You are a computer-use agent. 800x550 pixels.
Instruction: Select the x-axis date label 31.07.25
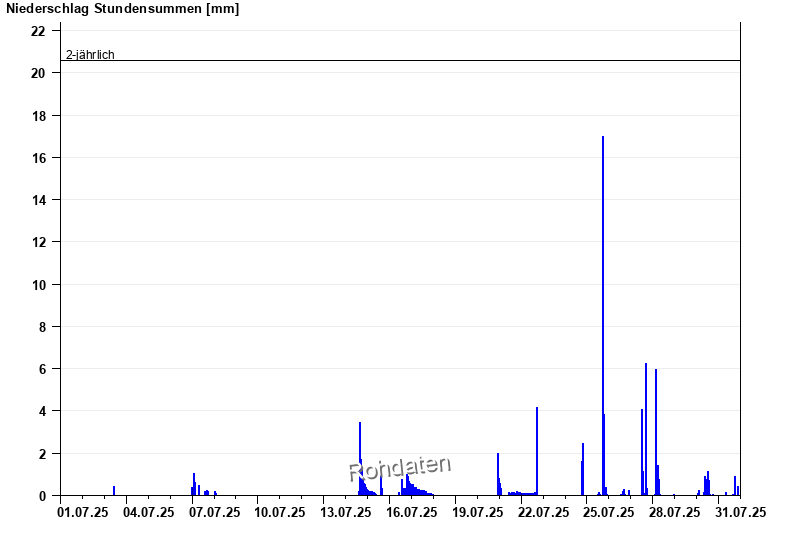pos(740,513)
